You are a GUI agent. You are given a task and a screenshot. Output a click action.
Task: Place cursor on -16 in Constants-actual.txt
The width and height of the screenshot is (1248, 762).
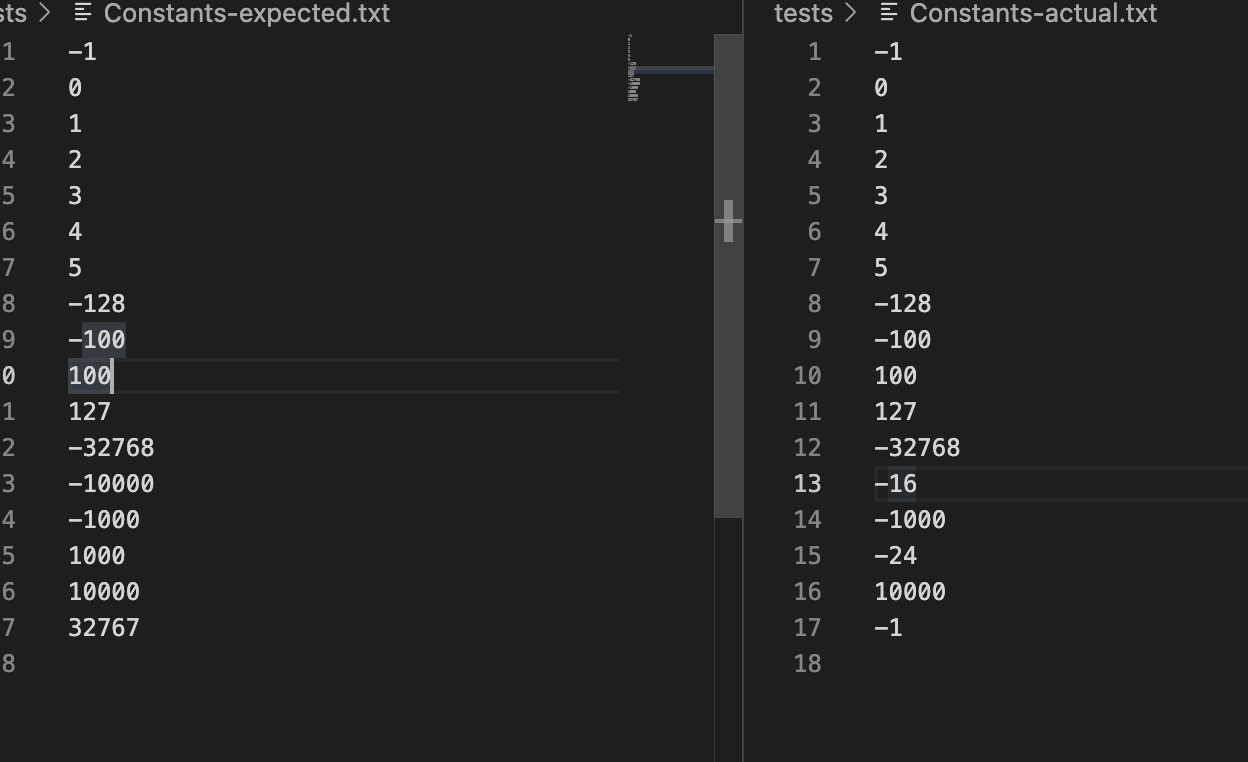(895, 484)
